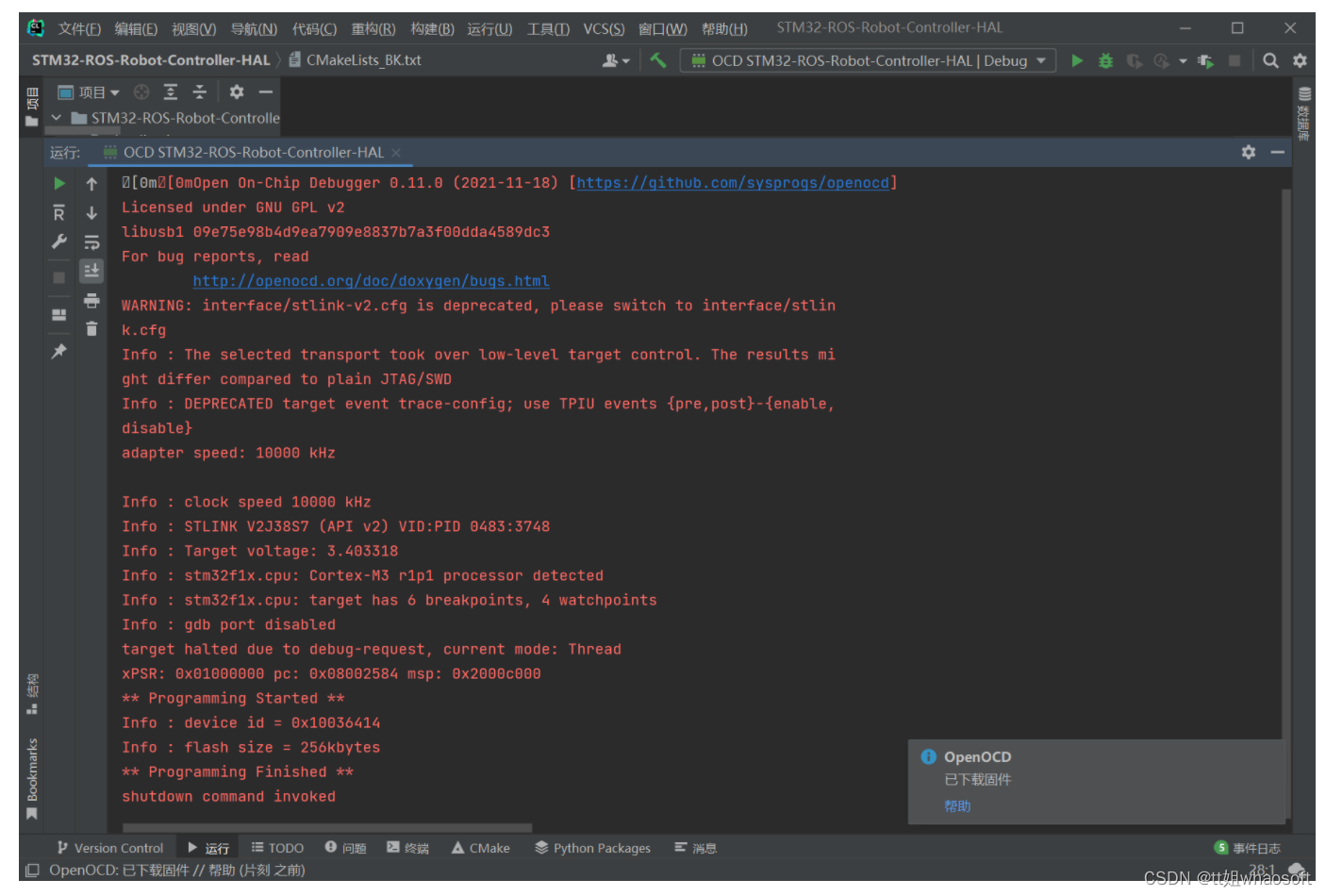The image size is (1326, 896).
Task: Click the run with coverage icon
Action: click(1135, 60)
